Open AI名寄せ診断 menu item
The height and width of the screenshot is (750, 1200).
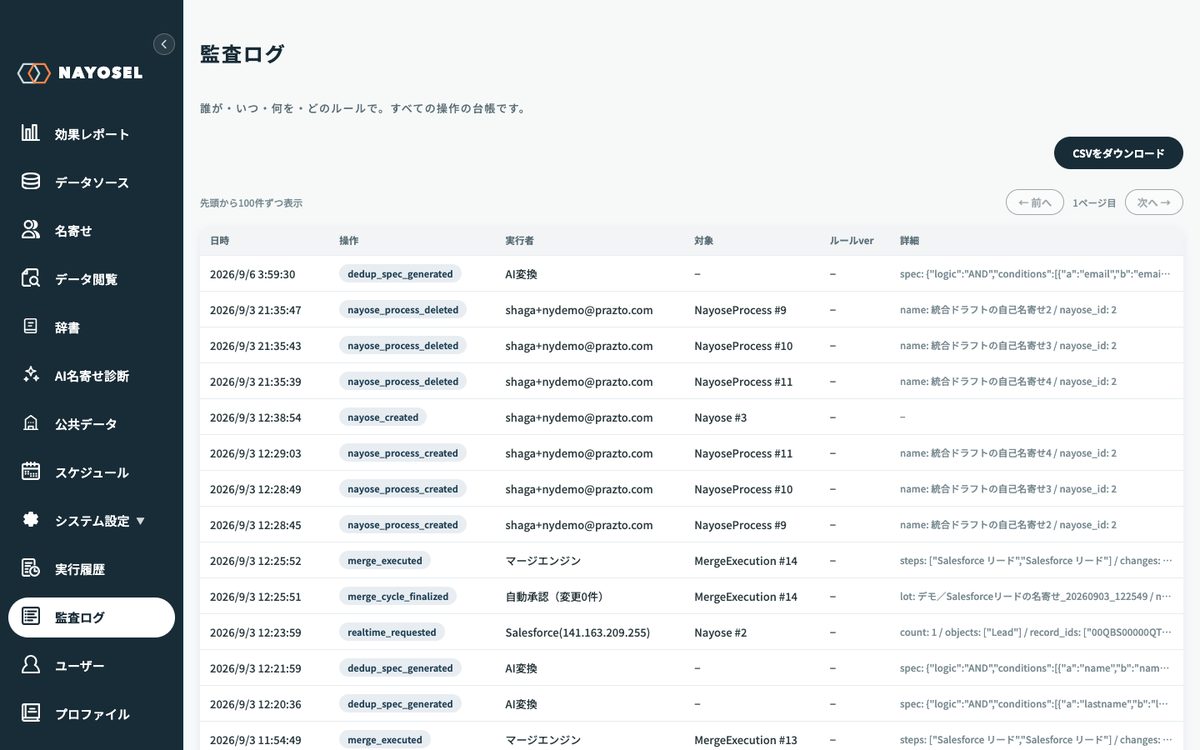pos(91,375)
